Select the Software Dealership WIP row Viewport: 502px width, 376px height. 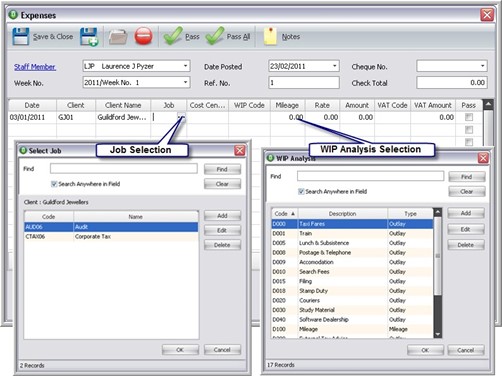(352, 320)
